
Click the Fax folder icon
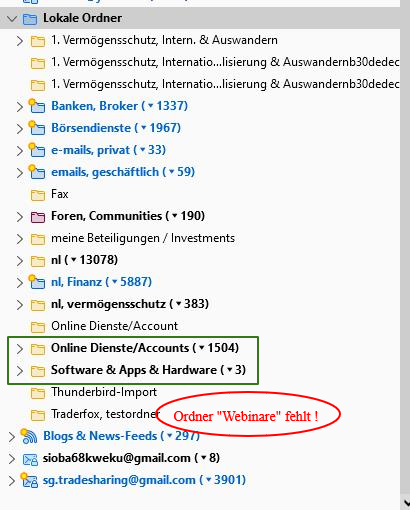tap(38, 195)
